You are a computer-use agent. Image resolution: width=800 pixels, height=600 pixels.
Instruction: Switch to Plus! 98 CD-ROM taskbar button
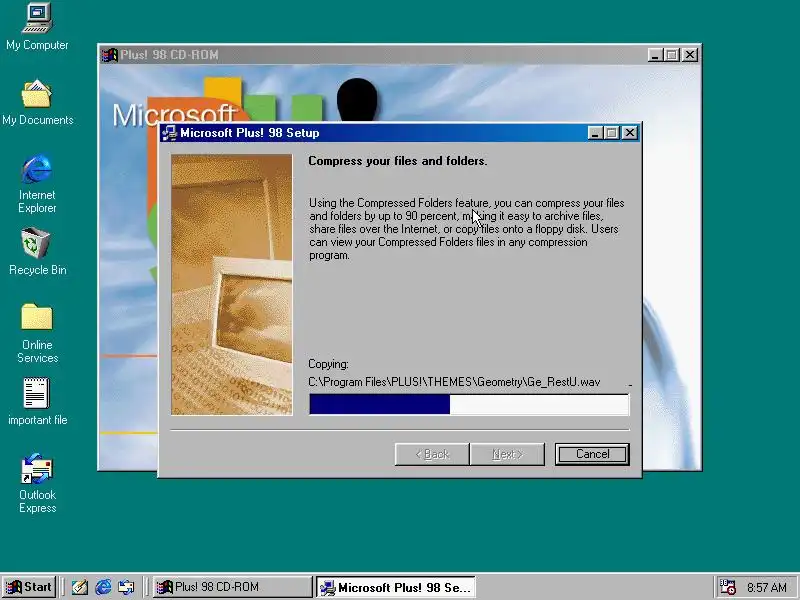coord(232,587)
